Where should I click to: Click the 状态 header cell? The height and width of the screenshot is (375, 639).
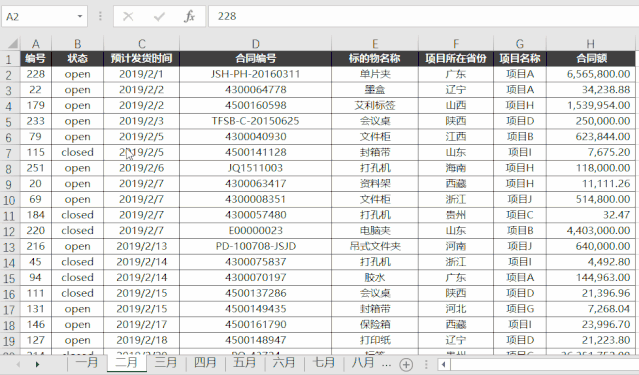(x=77, y=58)
